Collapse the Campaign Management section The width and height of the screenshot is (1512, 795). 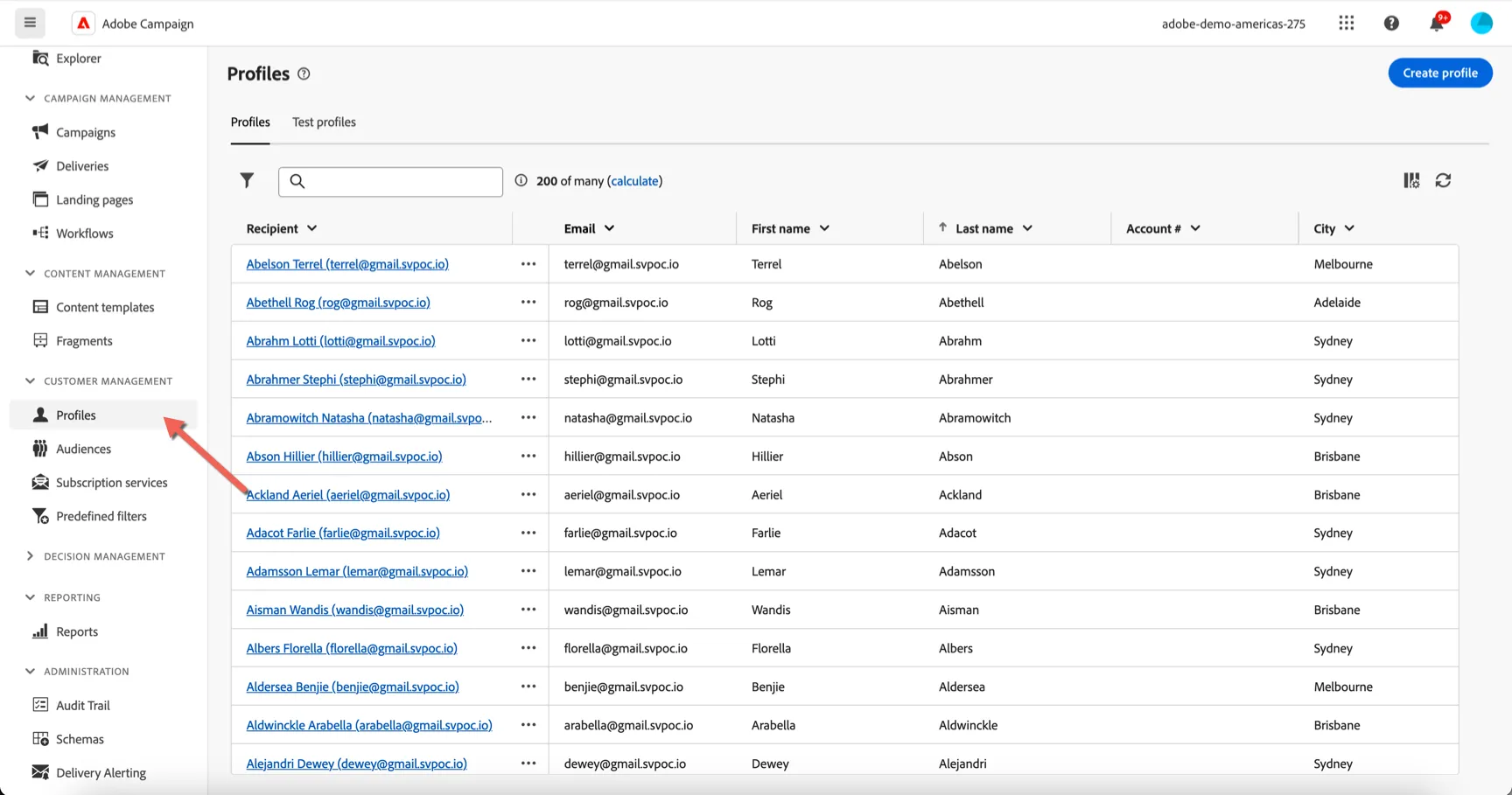[31, 98]
